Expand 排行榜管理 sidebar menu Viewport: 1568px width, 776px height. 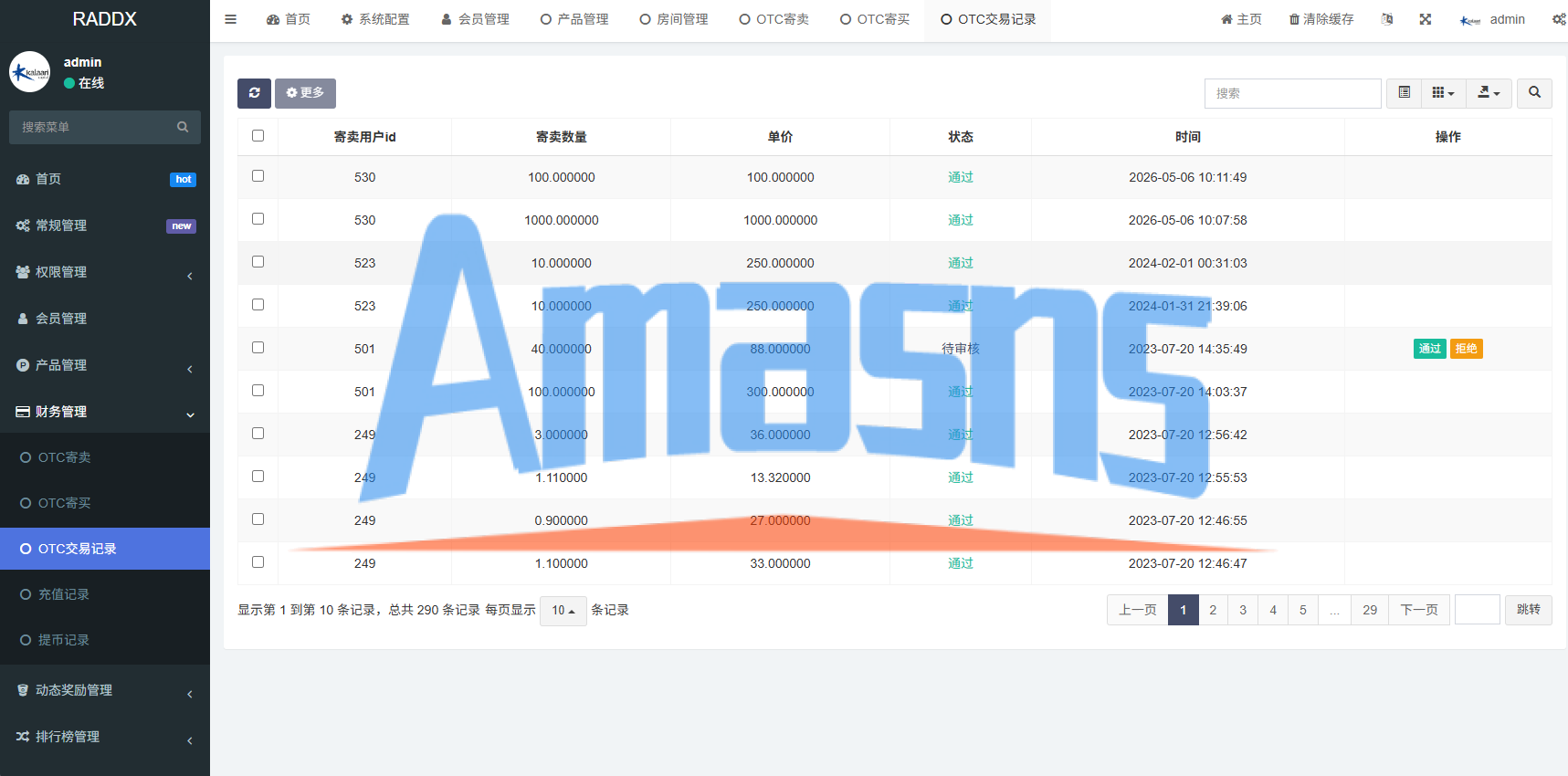pyautogui.click(x=105, y=737)
